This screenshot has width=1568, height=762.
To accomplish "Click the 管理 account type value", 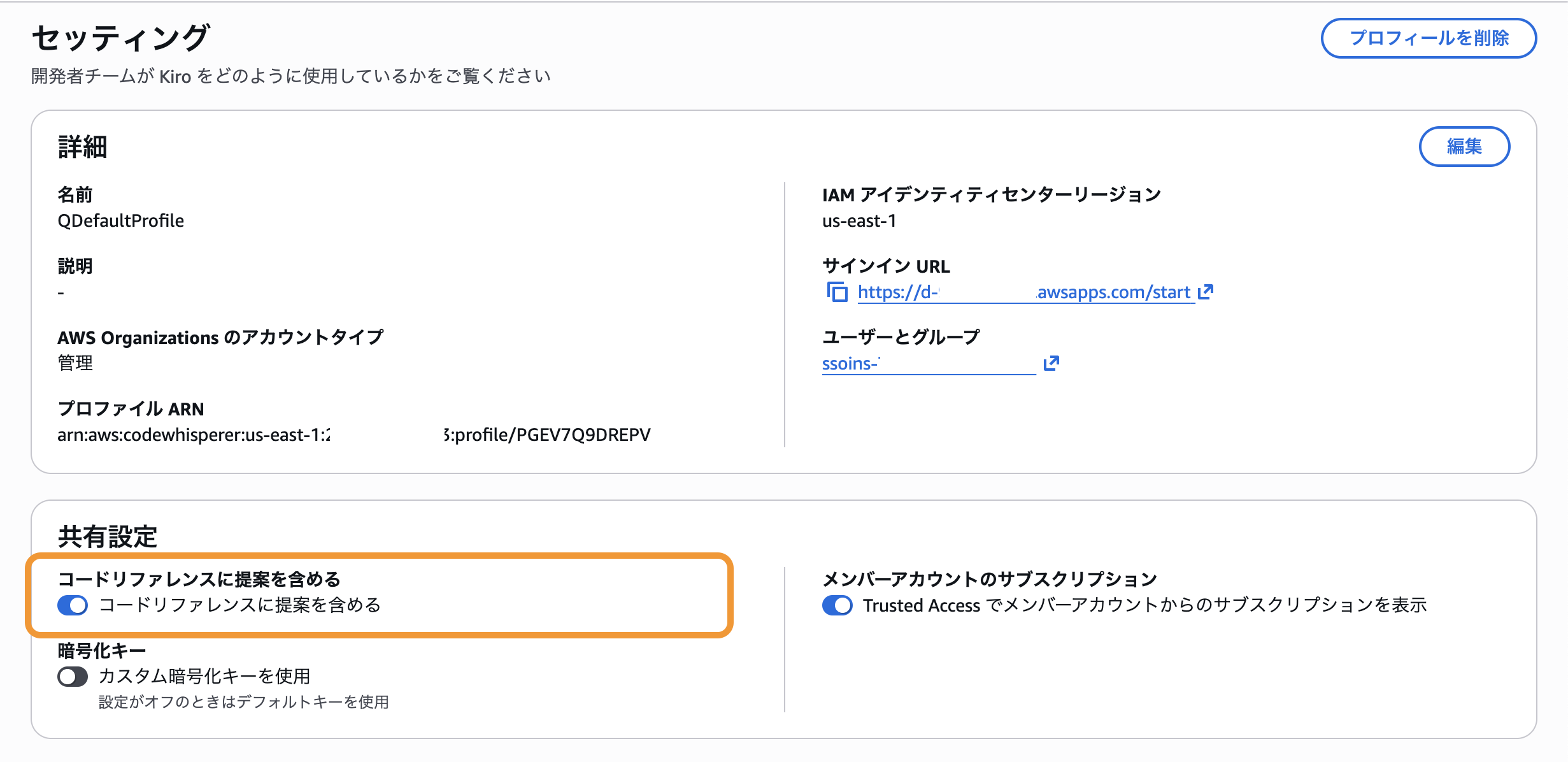I will pyautogui.click(x=75, y=363).
